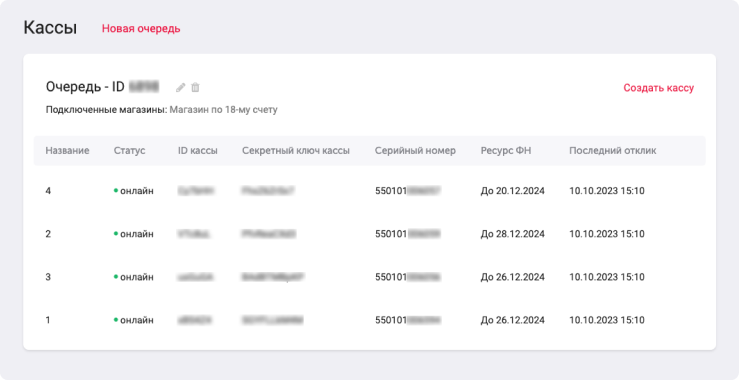Click the pencil edit icon next to queue ID
The image size is (739, 380).
tap(181, 88)
